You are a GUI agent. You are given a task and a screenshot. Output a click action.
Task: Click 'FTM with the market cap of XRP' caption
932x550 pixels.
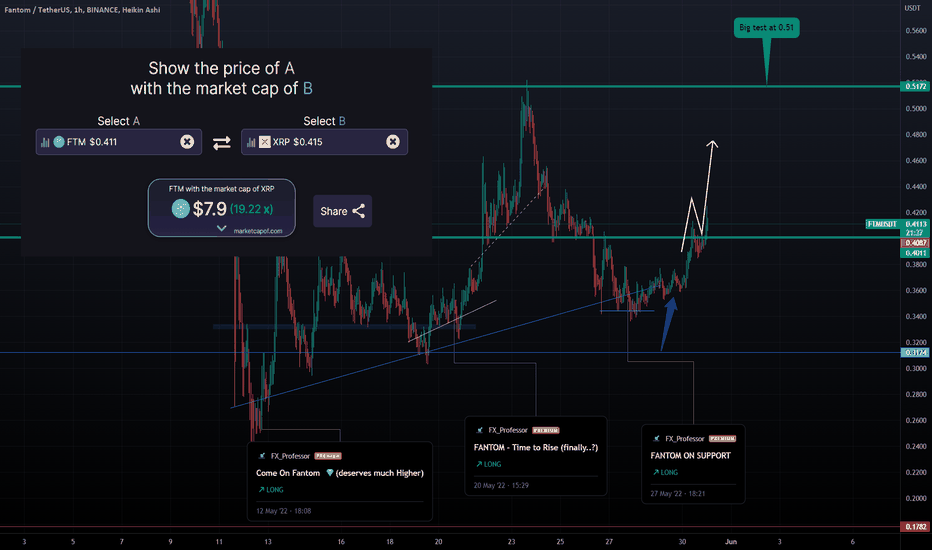click(x=222, y=188)
